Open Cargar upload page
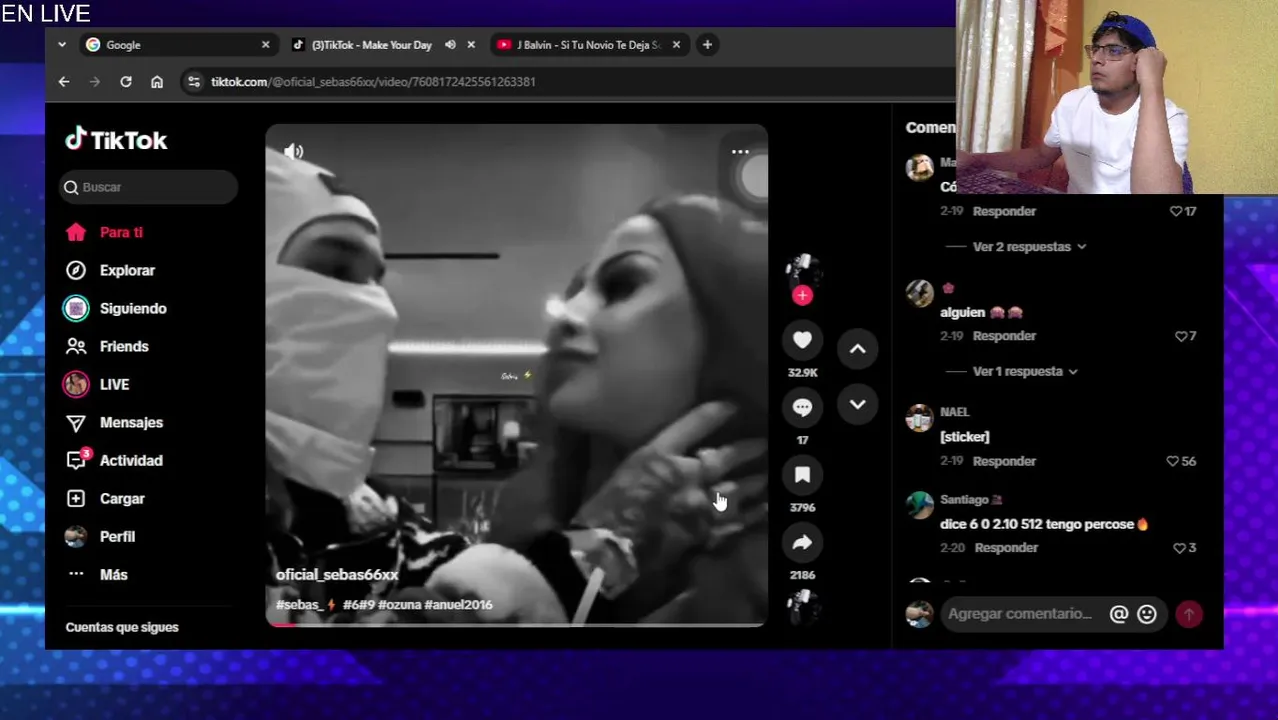The image size is (1278, 720). [x=122, y=498]
